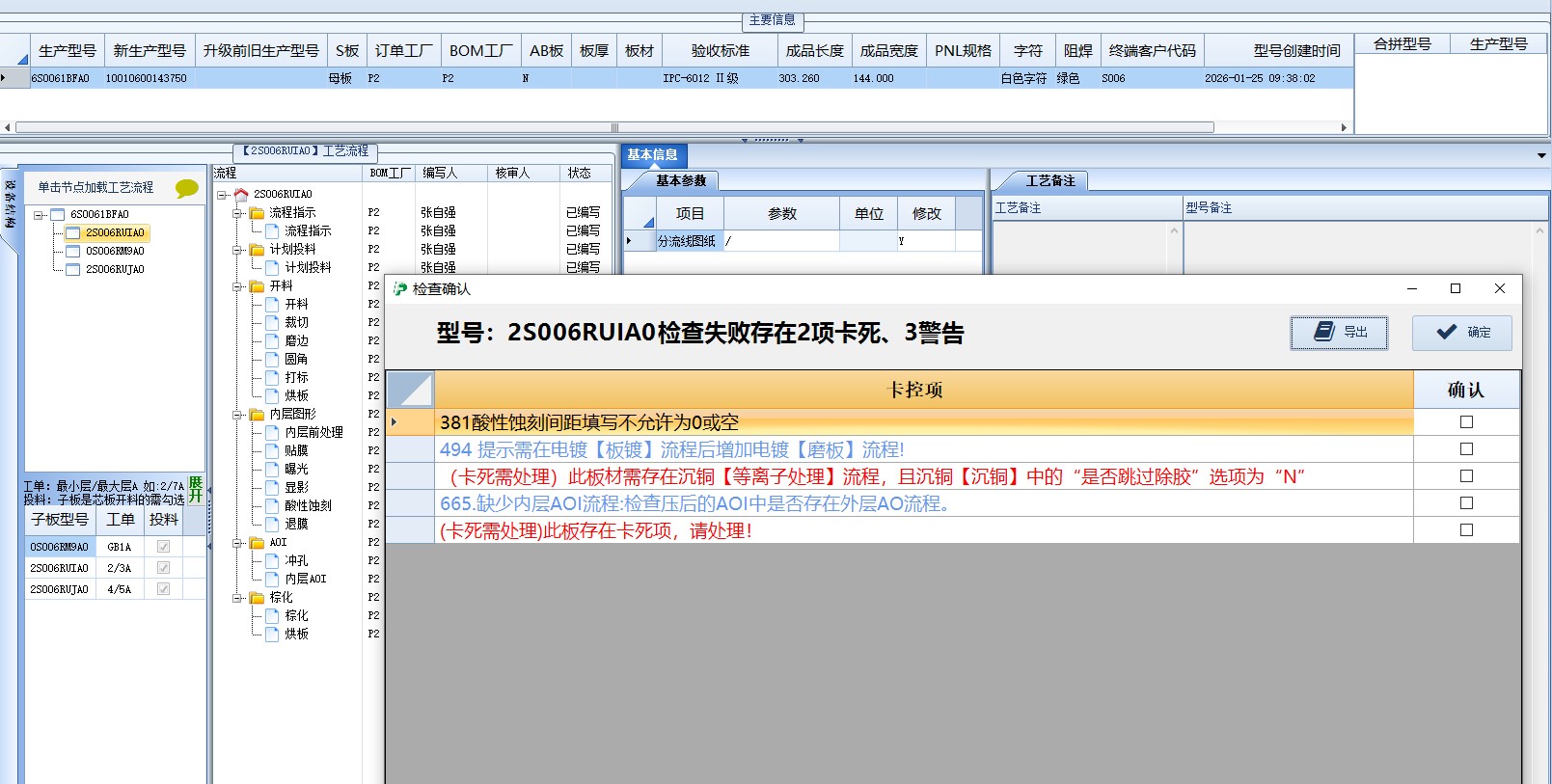Toggle 投料 checkbox for 0S006RM9A0

pyautogui.click(x=163, y=547)
